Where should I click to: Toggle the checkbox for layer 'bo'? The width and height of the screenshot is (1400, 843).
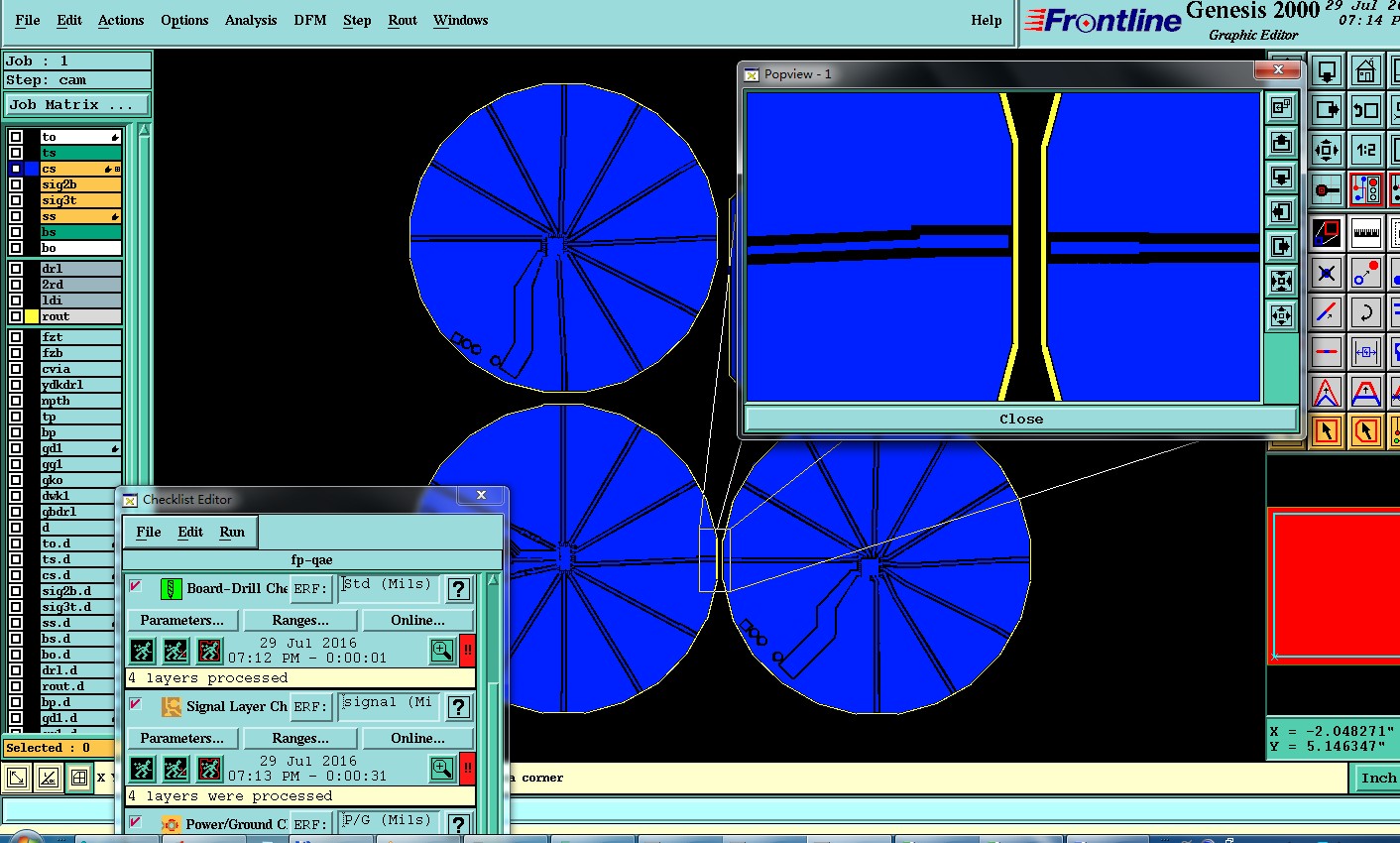click(16, 248)
